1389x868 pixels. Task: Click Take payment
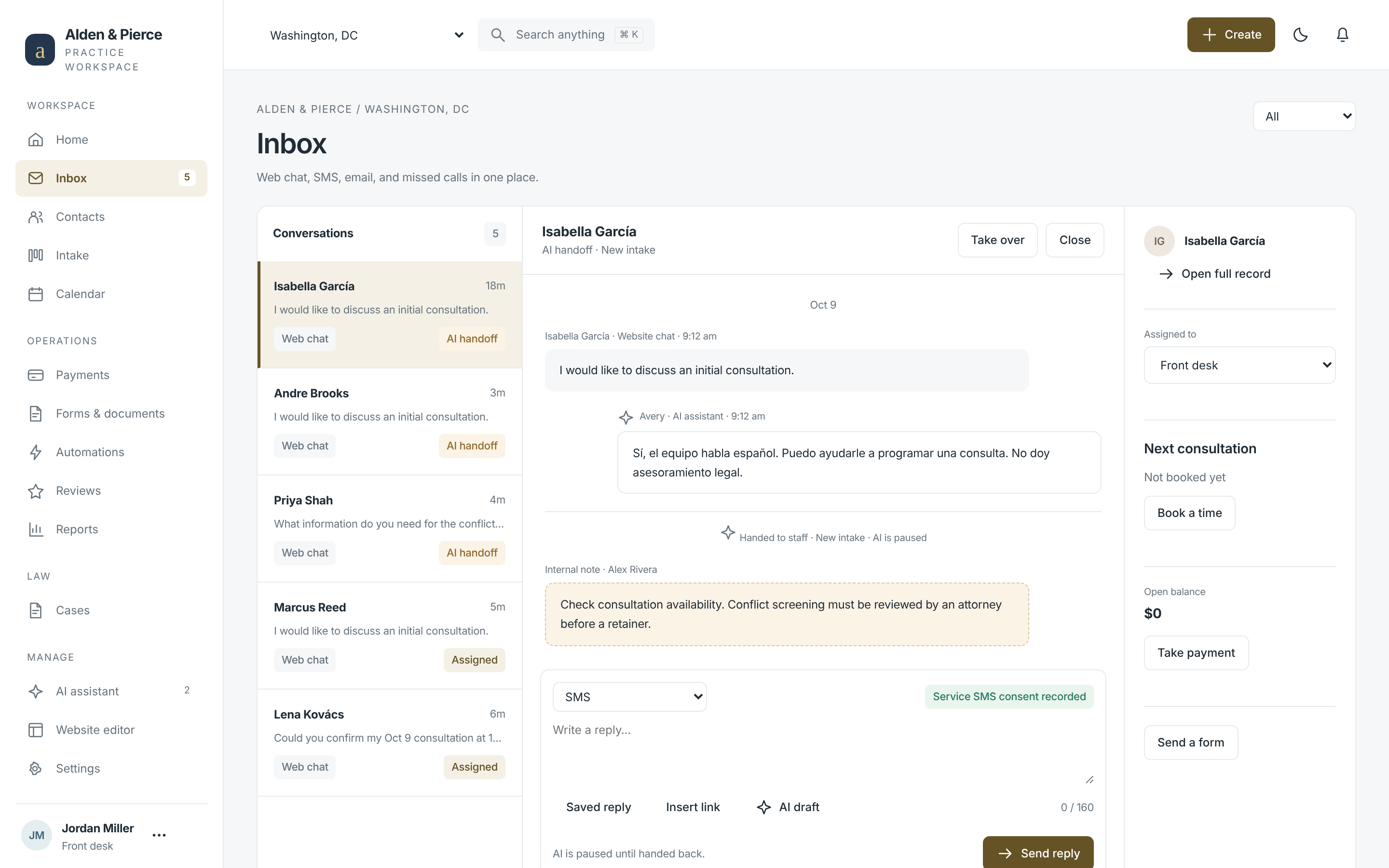coord(1196,653)
